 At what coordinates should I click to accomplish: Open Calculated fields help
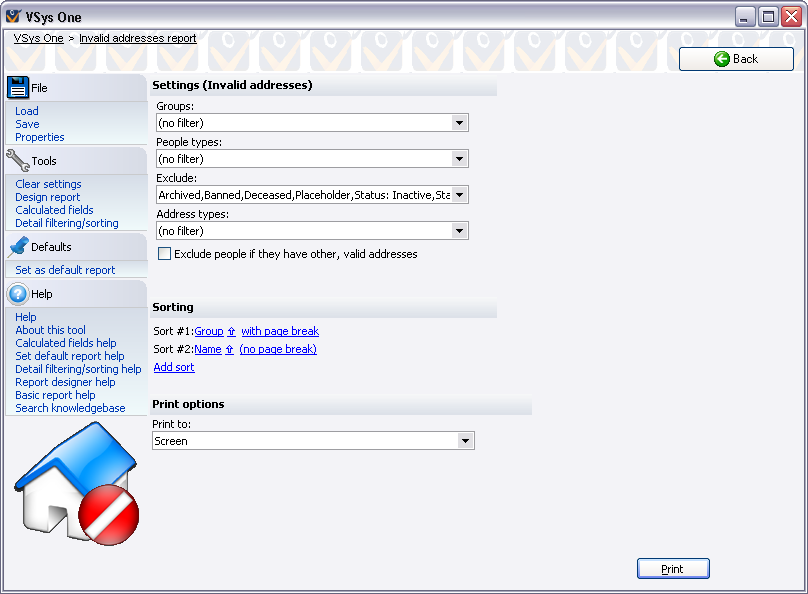click(x=66, y=343)
